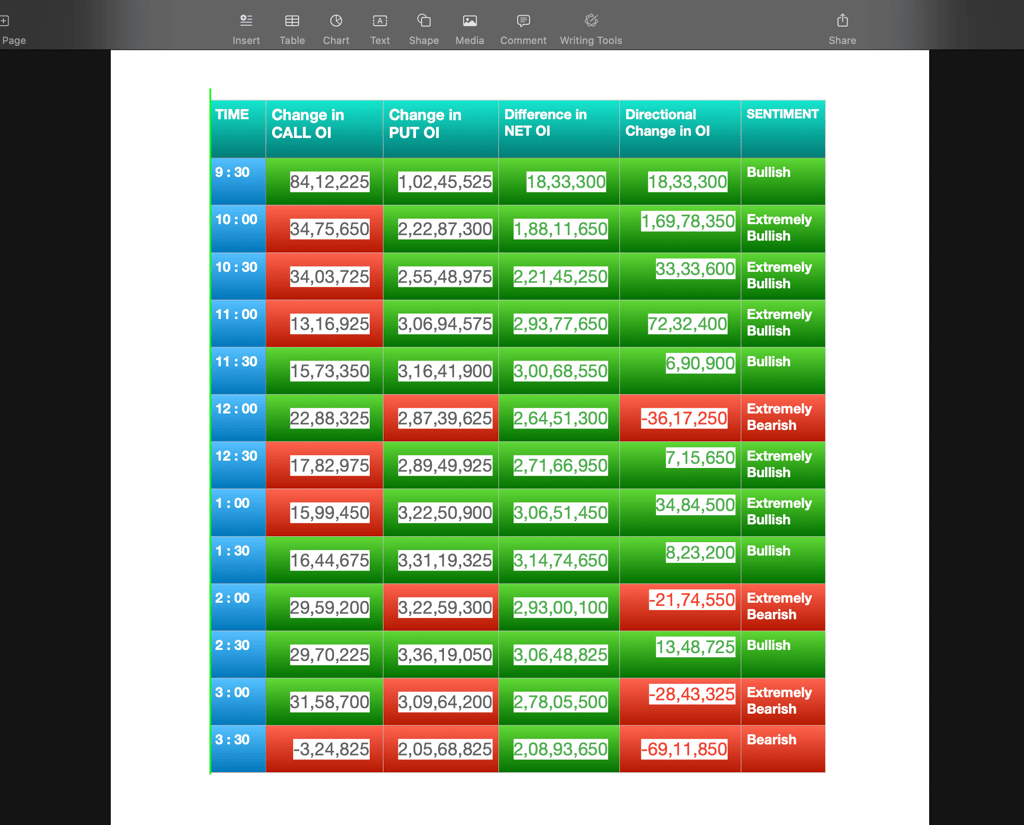This screenshot has height=825, width=1024.
Task: Select the 9 : 30 time cell
Action: pos(238,182)
